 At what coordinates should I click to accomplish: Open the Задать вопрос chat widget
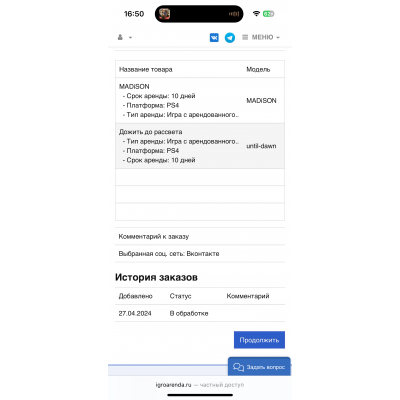coord(259,367)
